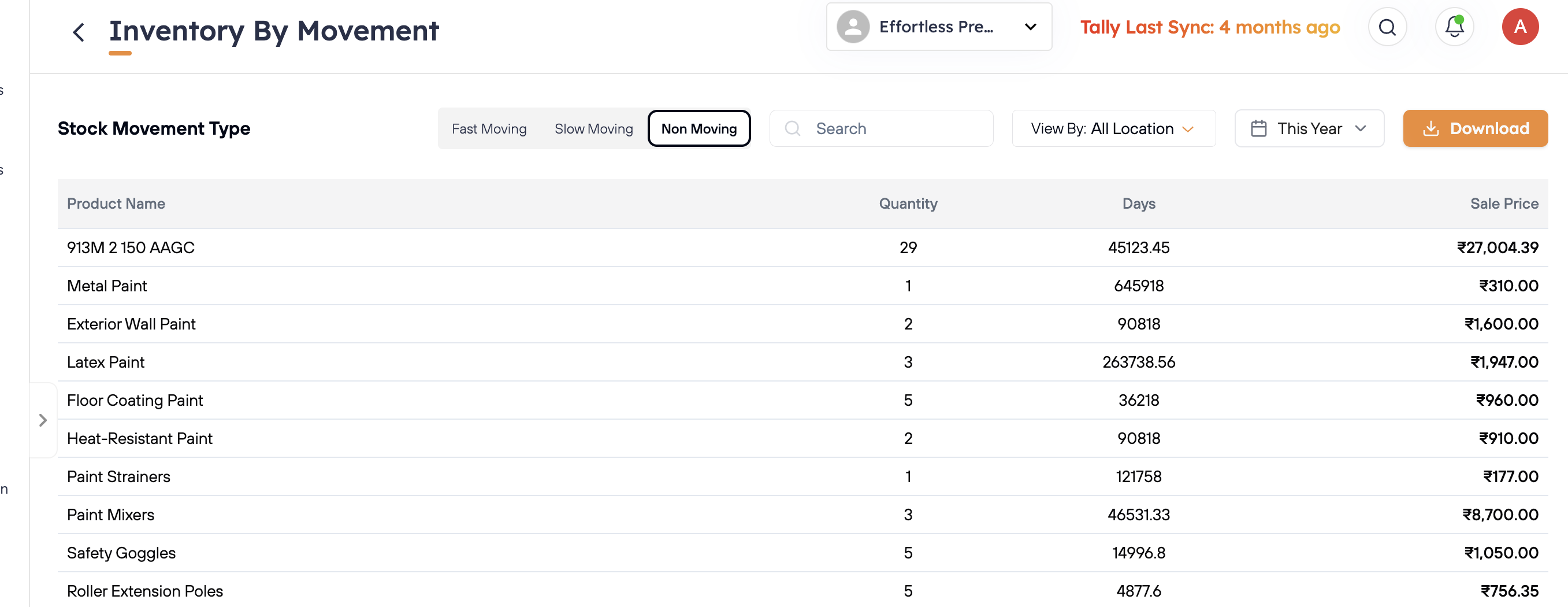
Task: Click the Tally Last Sync status text
Action: click(1209, 27)
